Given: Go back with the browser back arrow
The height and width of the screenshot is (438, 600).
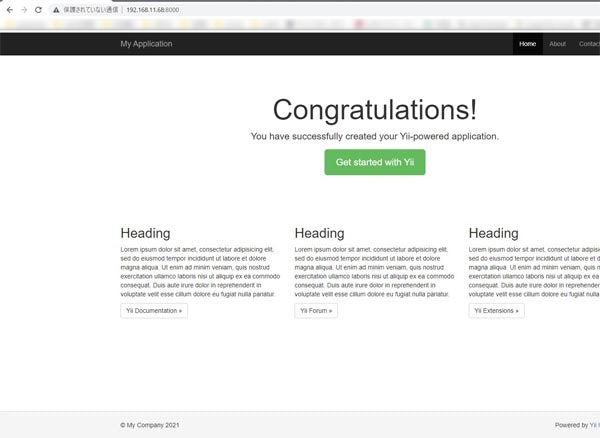Looking at the screenshot, I should (10, 10).
